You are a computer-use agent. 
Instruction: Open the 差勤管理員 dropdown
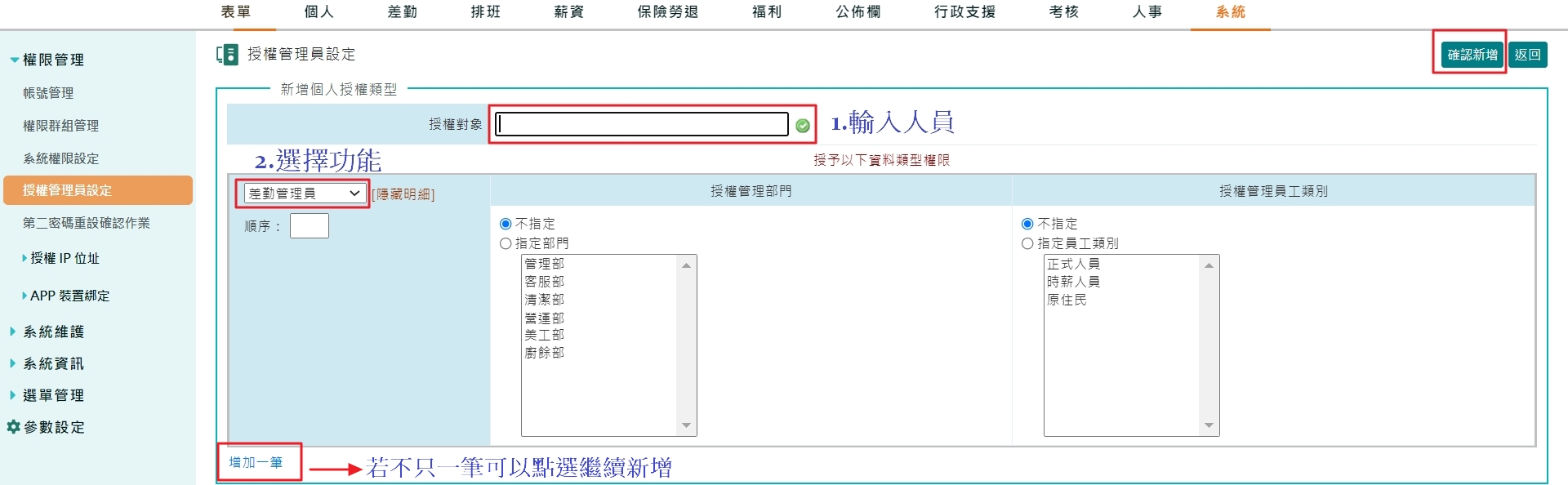(304, 194)
